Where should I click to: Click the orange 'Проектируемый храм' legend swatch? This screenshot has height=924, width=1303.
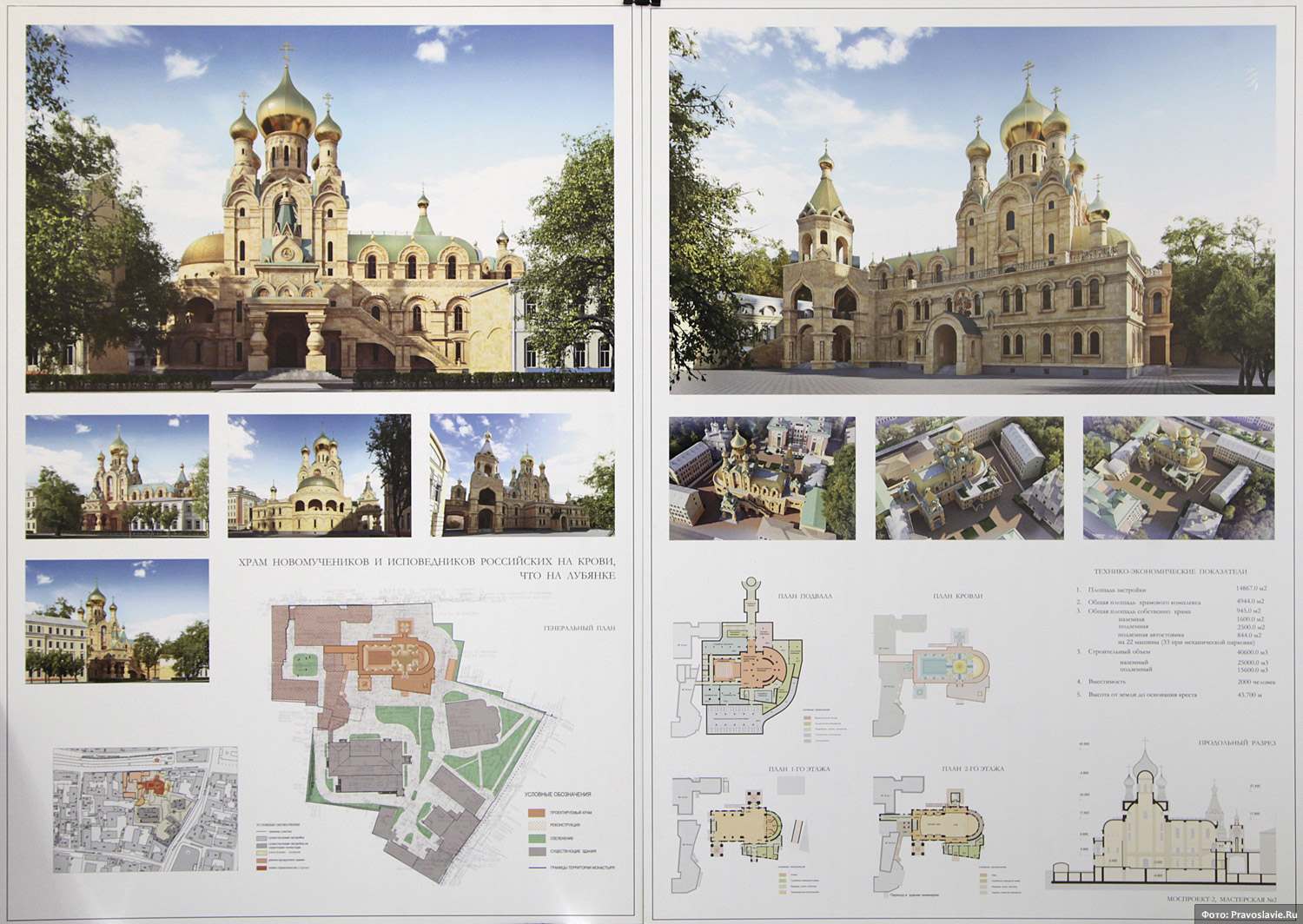[536, 812]
